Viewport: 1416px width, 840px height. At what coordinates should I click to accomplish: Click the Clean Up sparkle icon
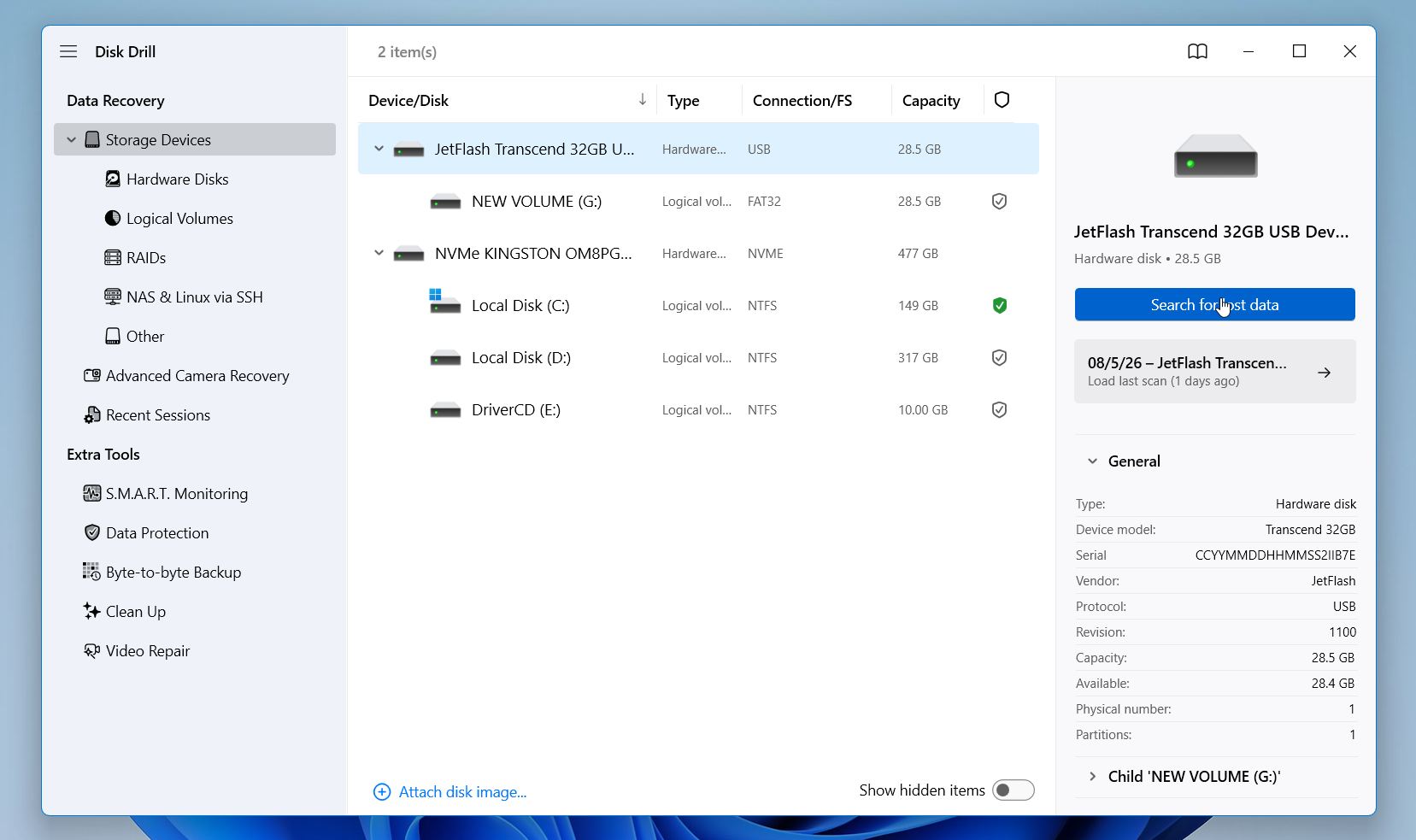(x=92, y=611)
